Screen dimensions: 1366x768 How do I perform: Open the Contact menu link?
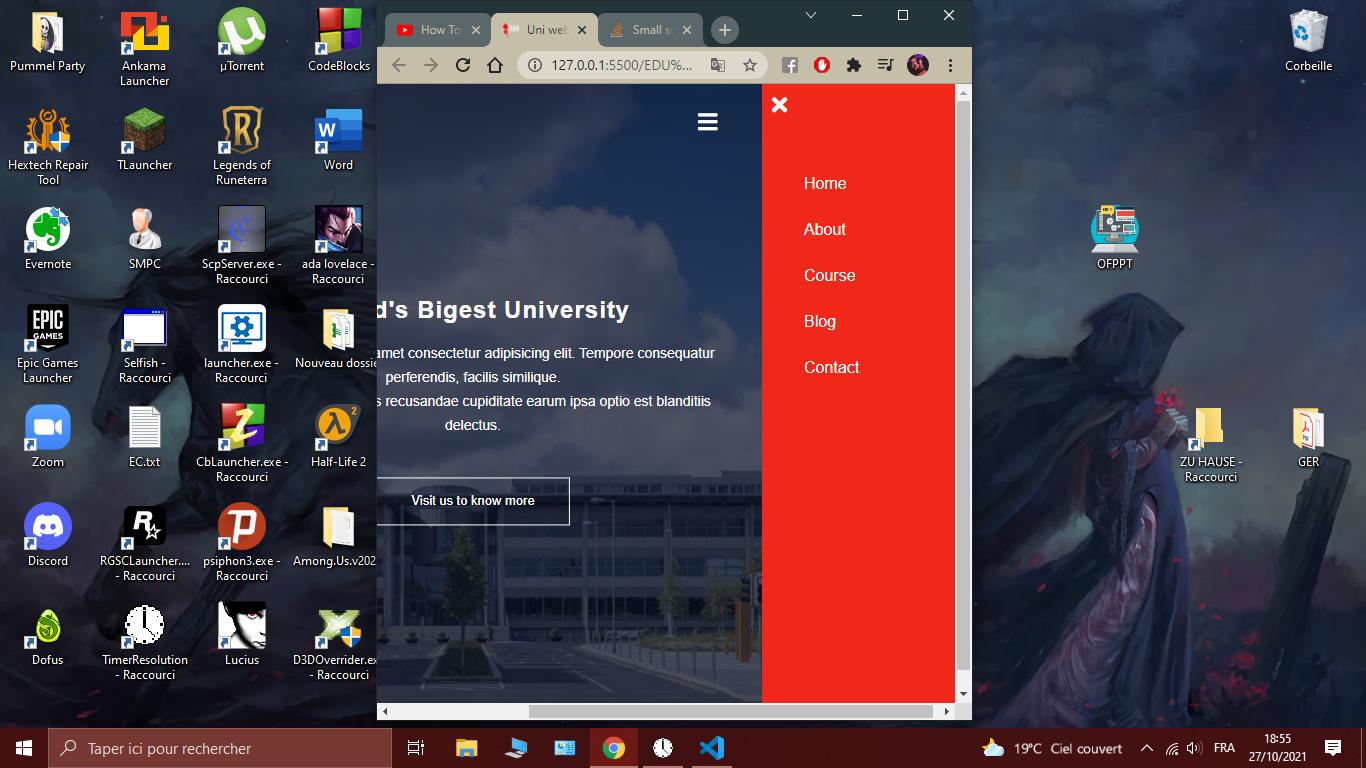coord(832,367)
